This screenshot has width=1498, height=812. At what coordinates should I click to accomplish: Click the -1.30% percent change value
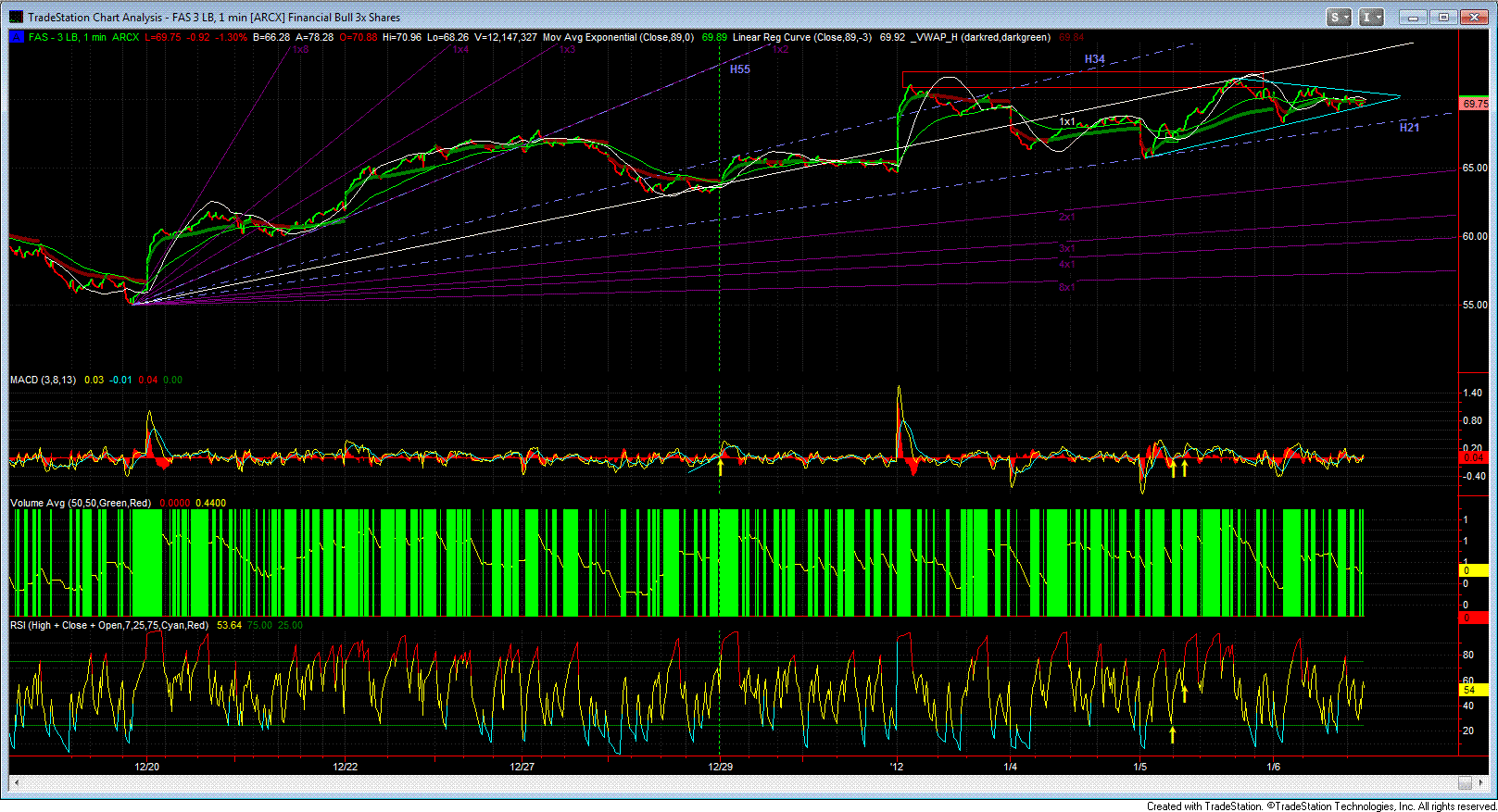[x=231, y=37]
